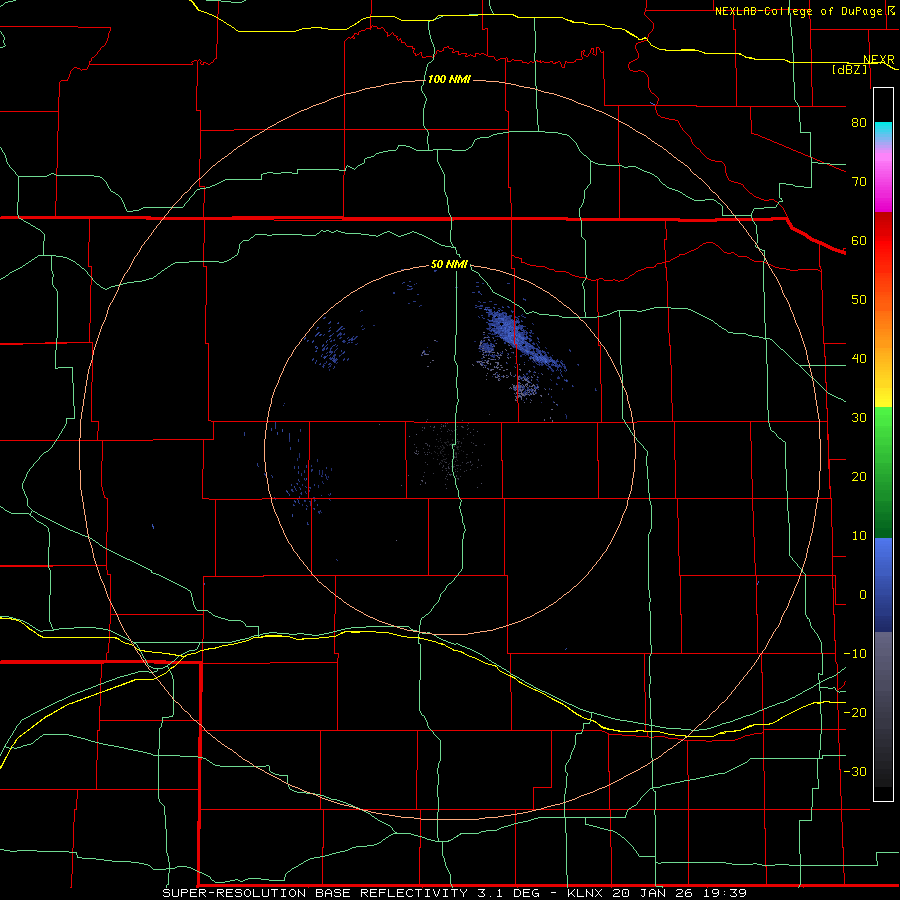Viewport: 900px width, 900px height.
Task: Click the "50 NMI" range ring label
Action: tap(449, 265)
